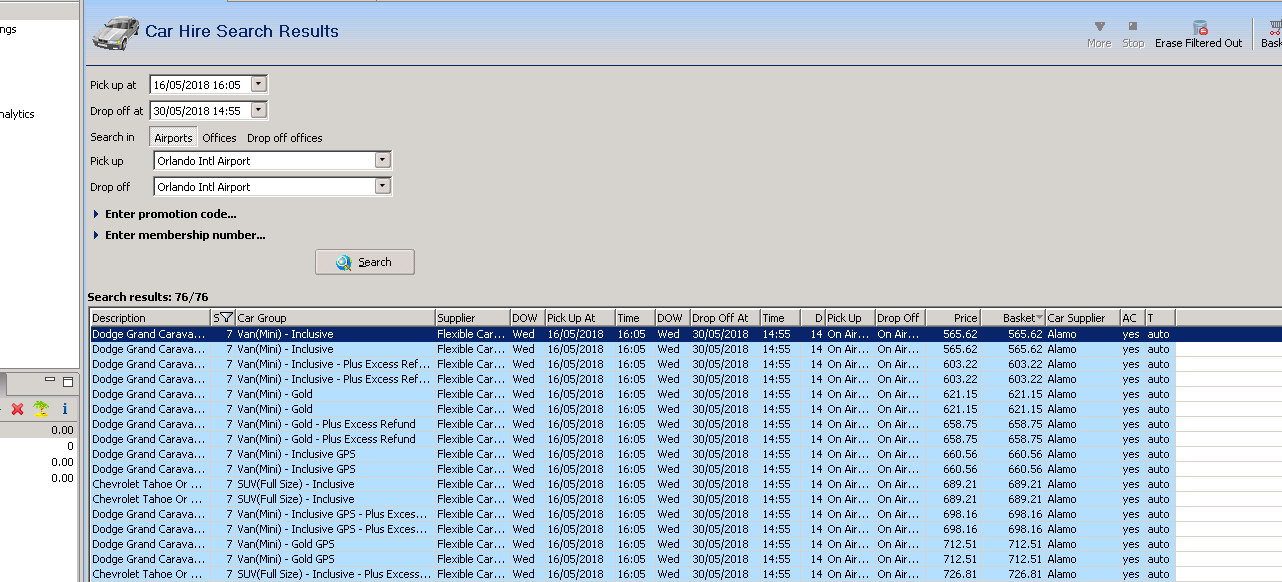The width and height of the screenshot is (1282, 582).
Task: Open the Pick up airport combo box arrow
Action: (382, 160)
